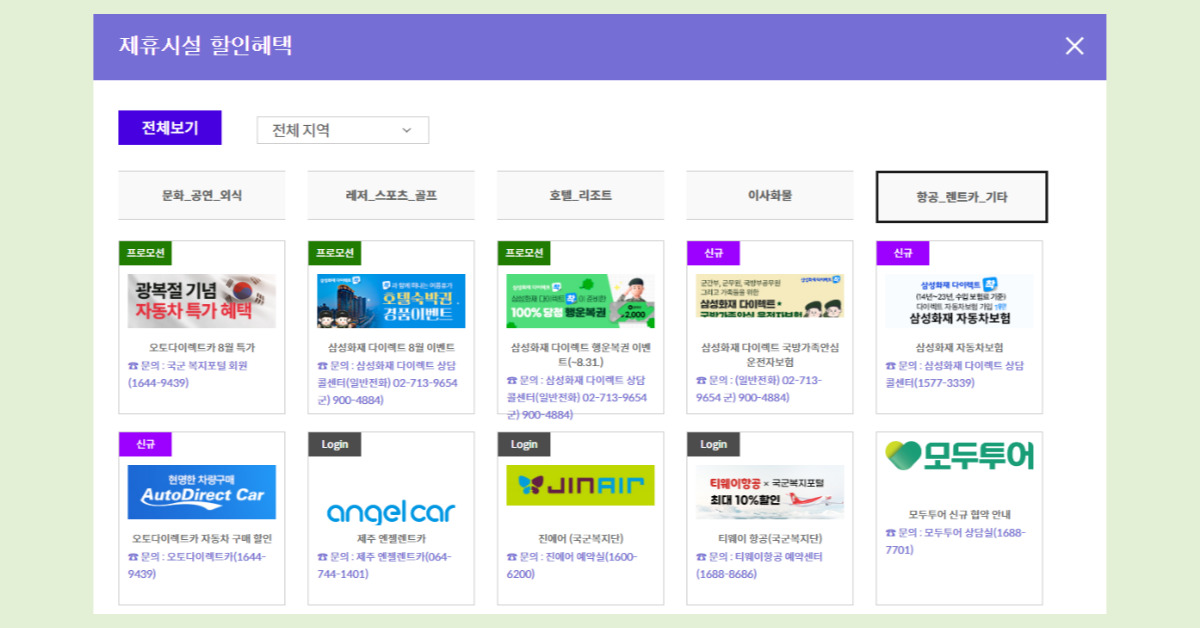The height and width of the screenshot is (628, 1200).
Task: Select the 레저_스포츠_골프 tab
Action: coord(391,196)
